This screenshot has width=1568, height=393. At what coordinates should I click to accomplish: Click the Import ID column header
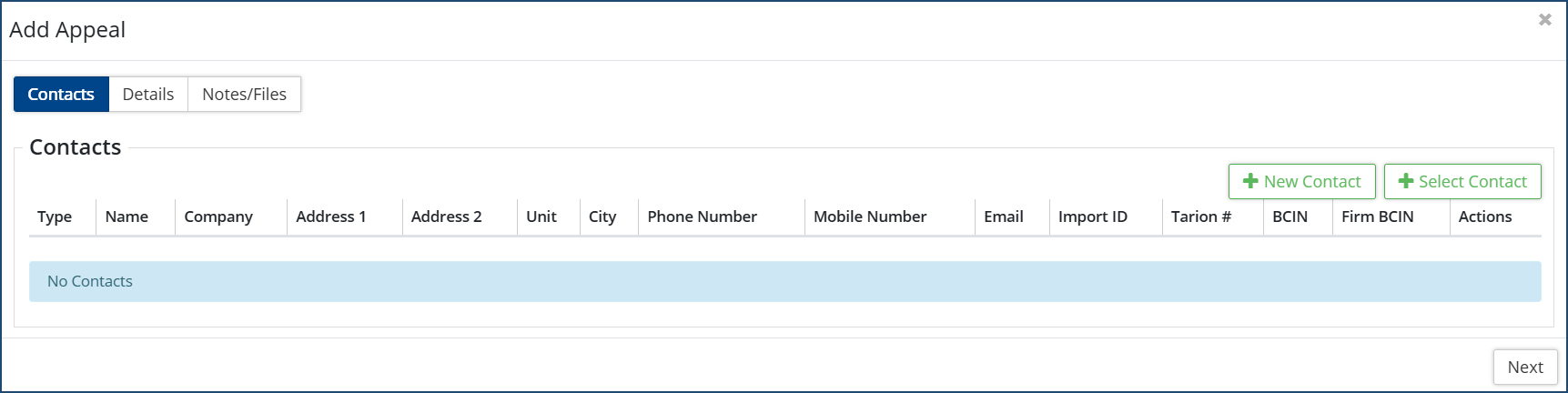click(1093, 217)
